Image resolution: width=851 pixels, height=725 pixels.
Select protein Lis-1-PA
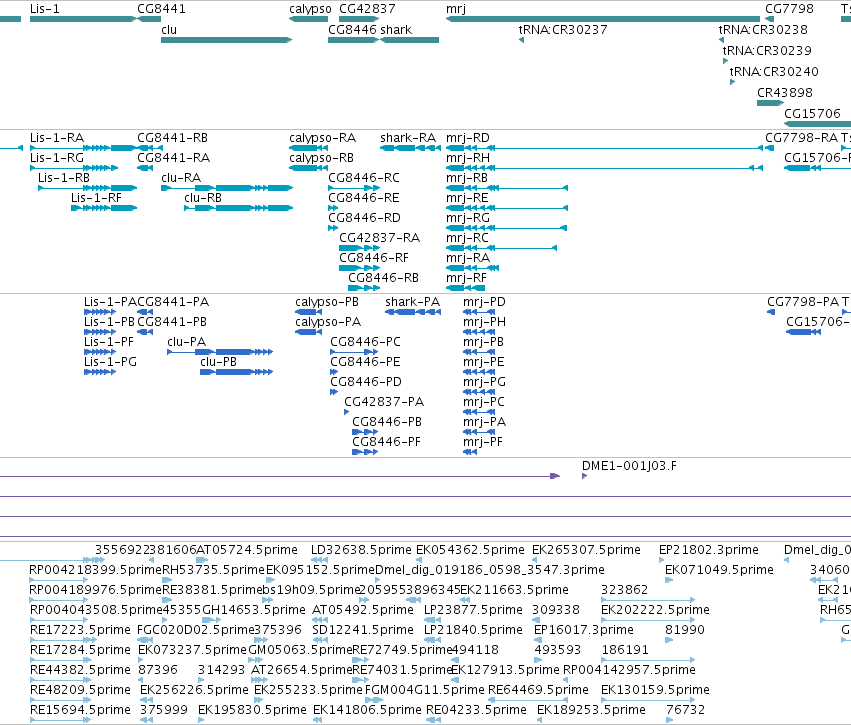100,312
